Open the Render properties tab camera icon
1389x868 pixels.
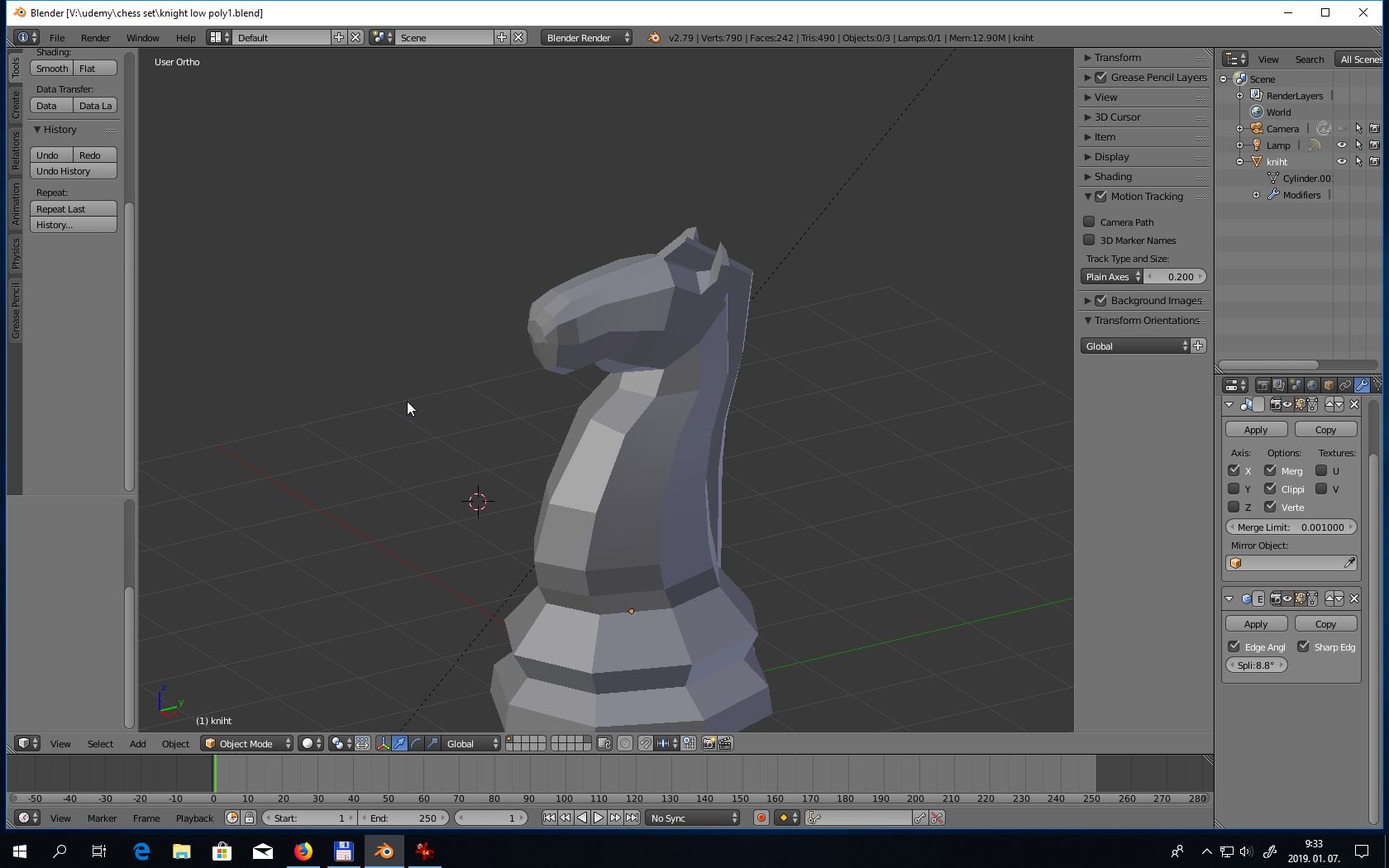pyautogui.click(x=1263, y=385)
